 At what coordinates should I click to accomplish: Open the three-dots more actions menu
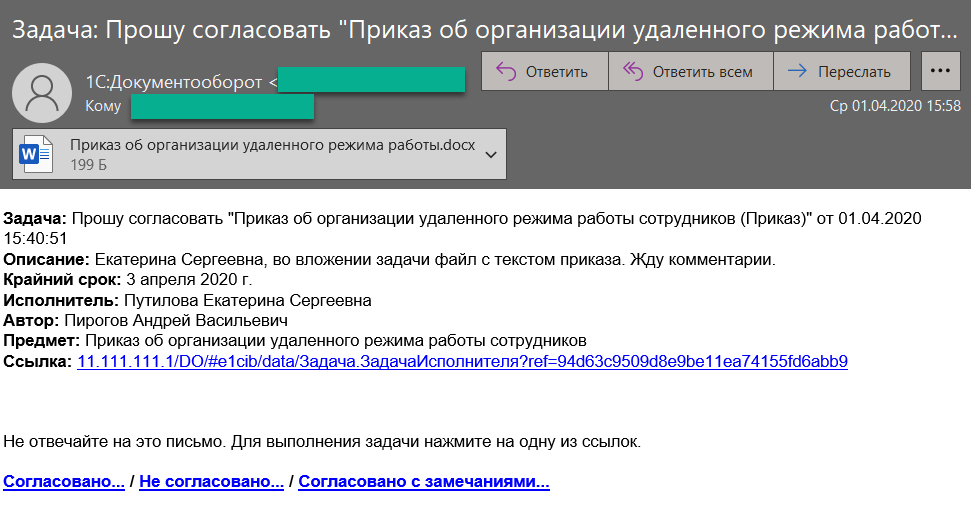coord(940,72)
